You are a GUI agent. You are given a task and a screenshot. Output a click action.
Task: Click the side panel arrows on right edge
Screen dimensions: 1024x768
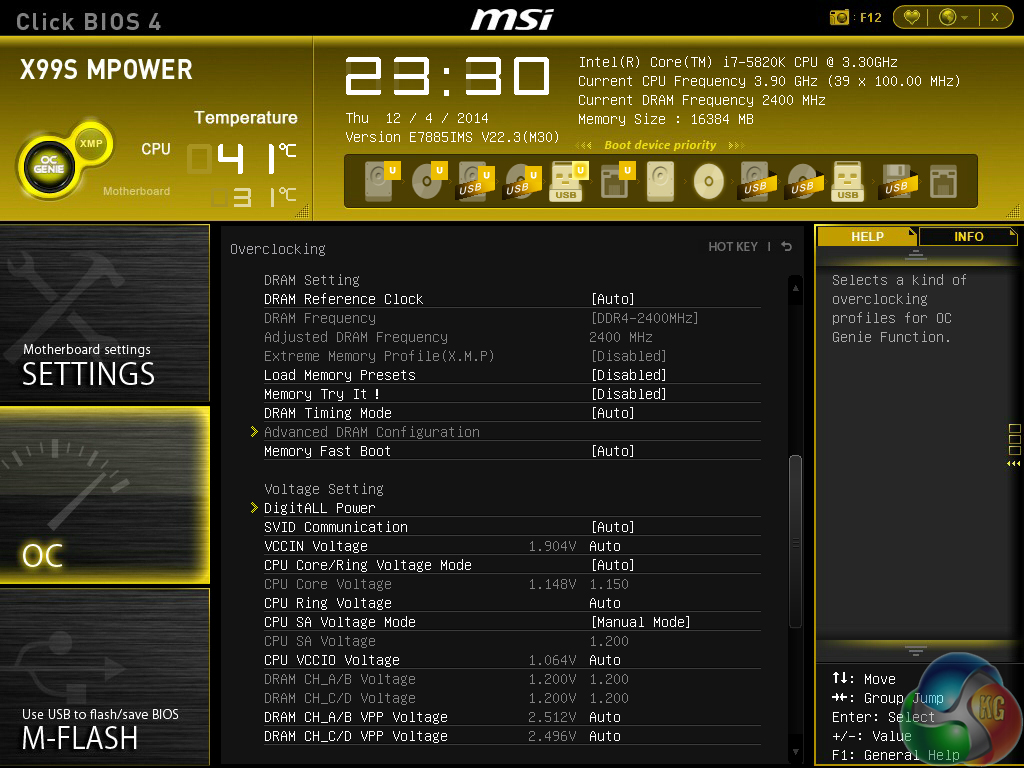(1014, 463)
